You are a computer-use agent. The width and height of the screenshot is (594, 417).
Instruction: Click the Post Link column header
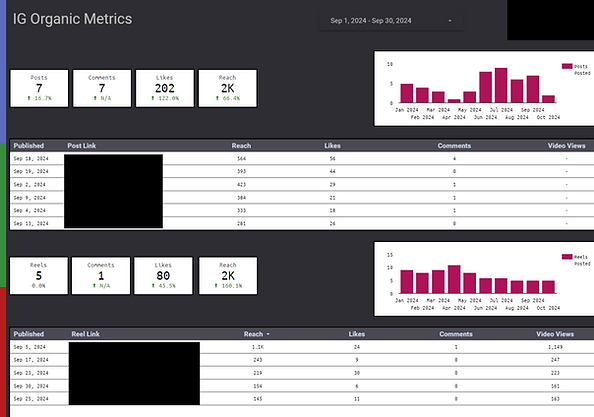coord(81,146)
